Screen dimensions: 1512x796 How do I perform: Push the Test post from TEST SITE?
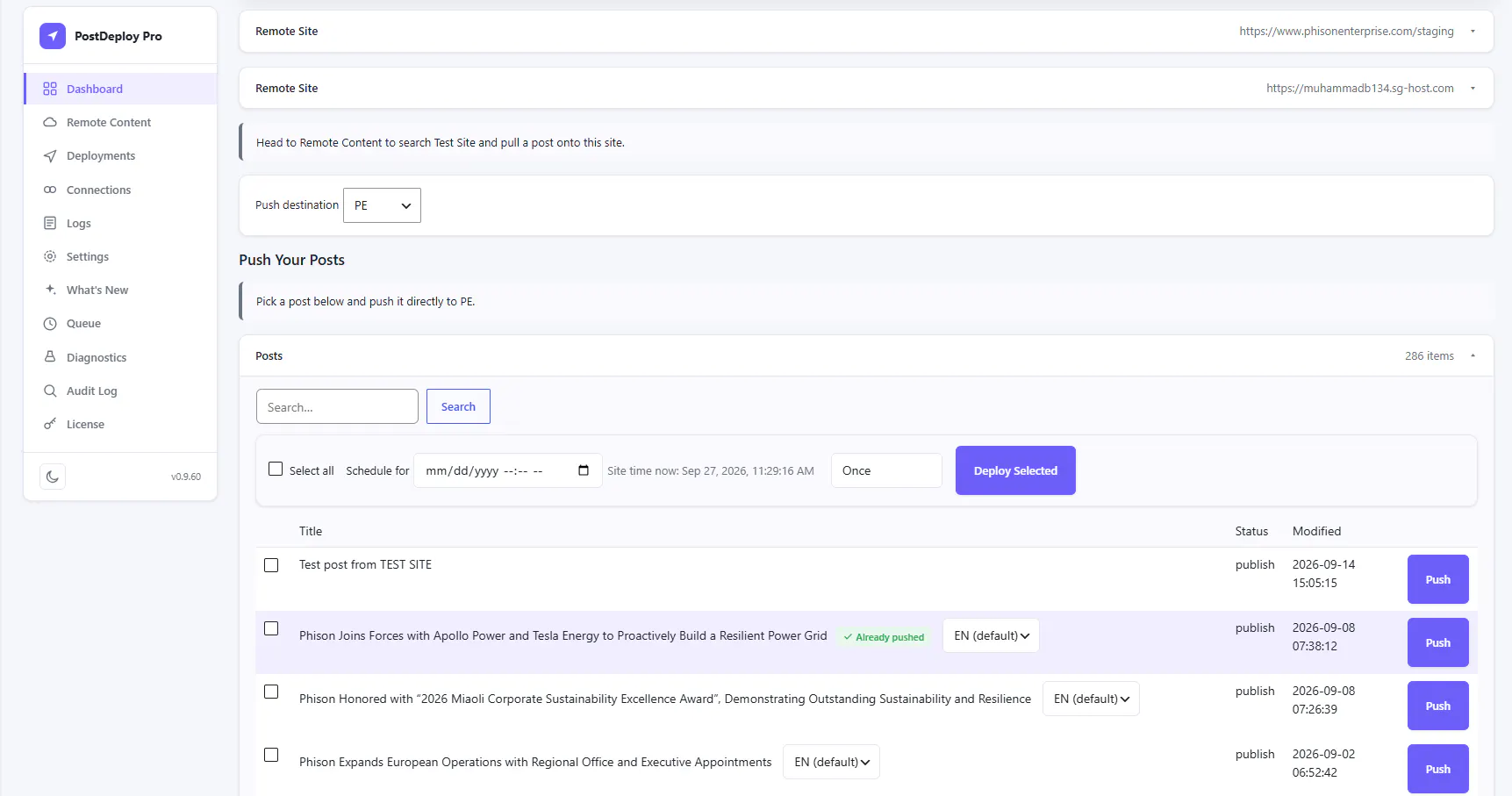coord(1437,579)
